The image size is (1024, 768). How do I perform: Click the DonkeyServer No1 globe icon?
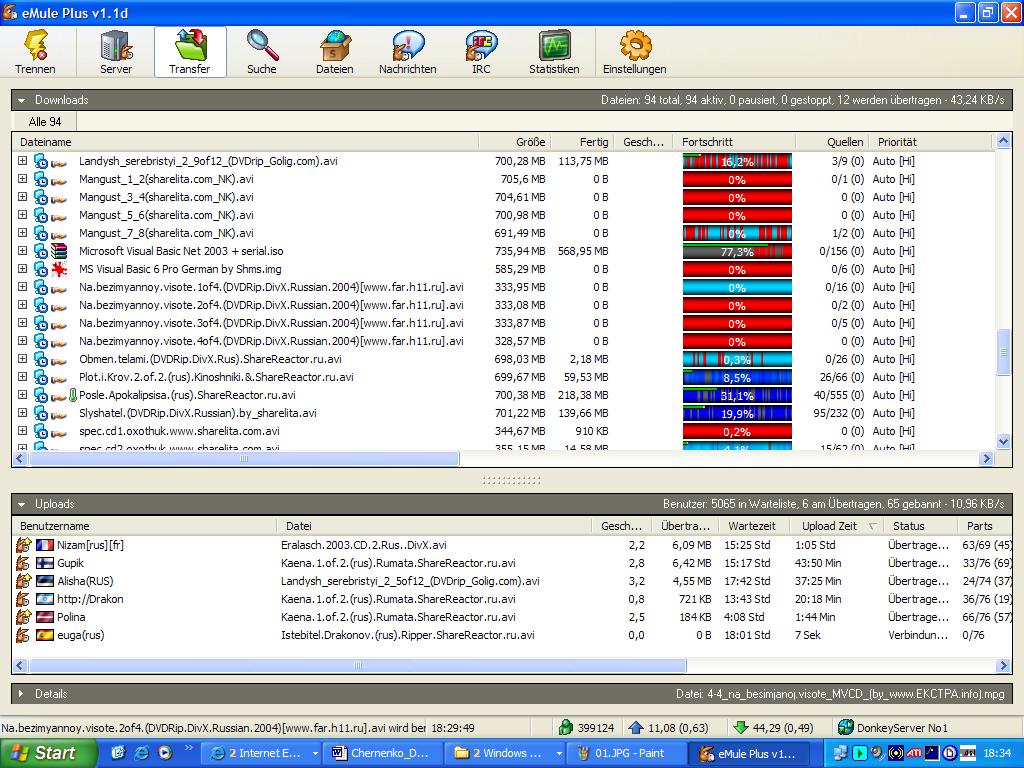pyautogui.click(x=846, y=728)
